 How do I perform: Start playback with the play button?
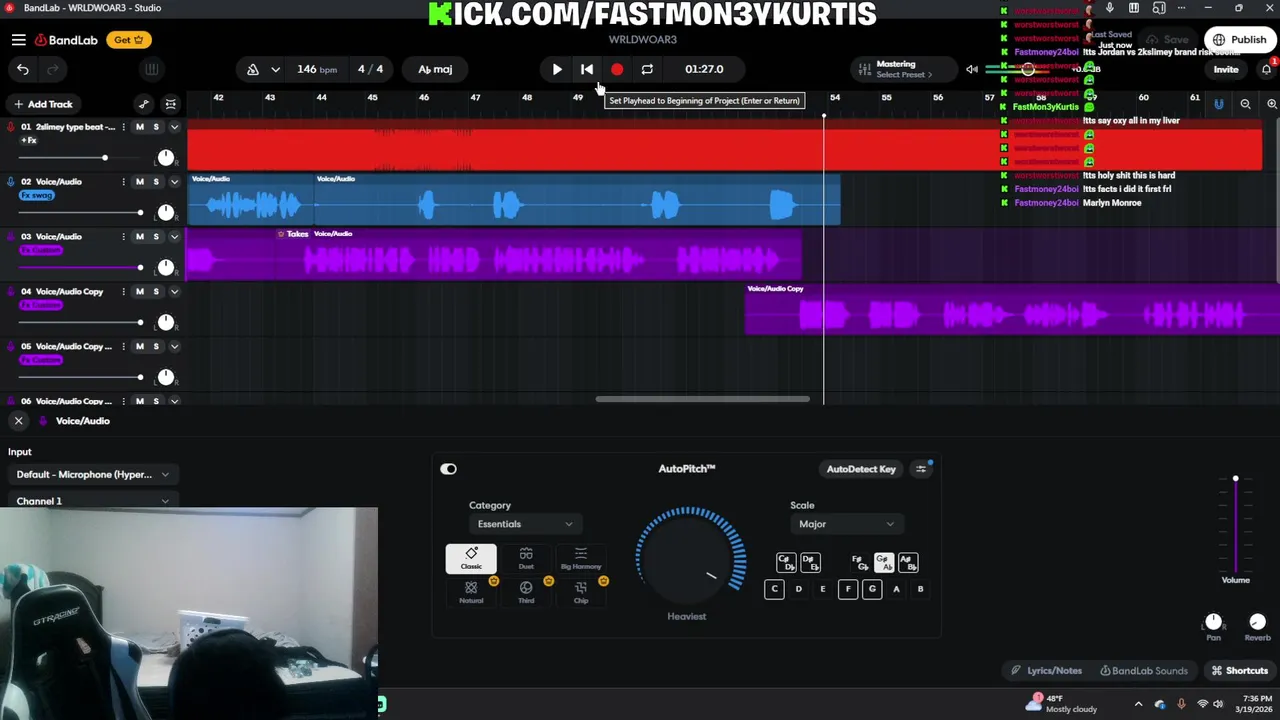[x=557, y=69]
